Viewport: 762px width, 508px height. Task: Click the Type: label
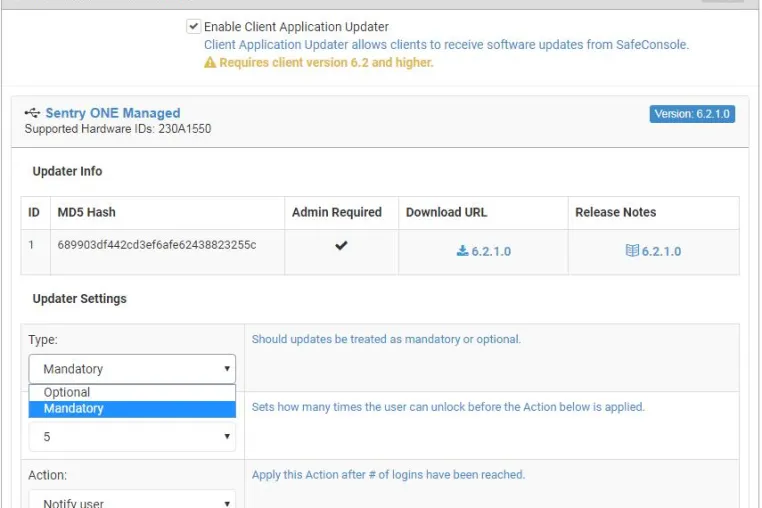(43, 339)
